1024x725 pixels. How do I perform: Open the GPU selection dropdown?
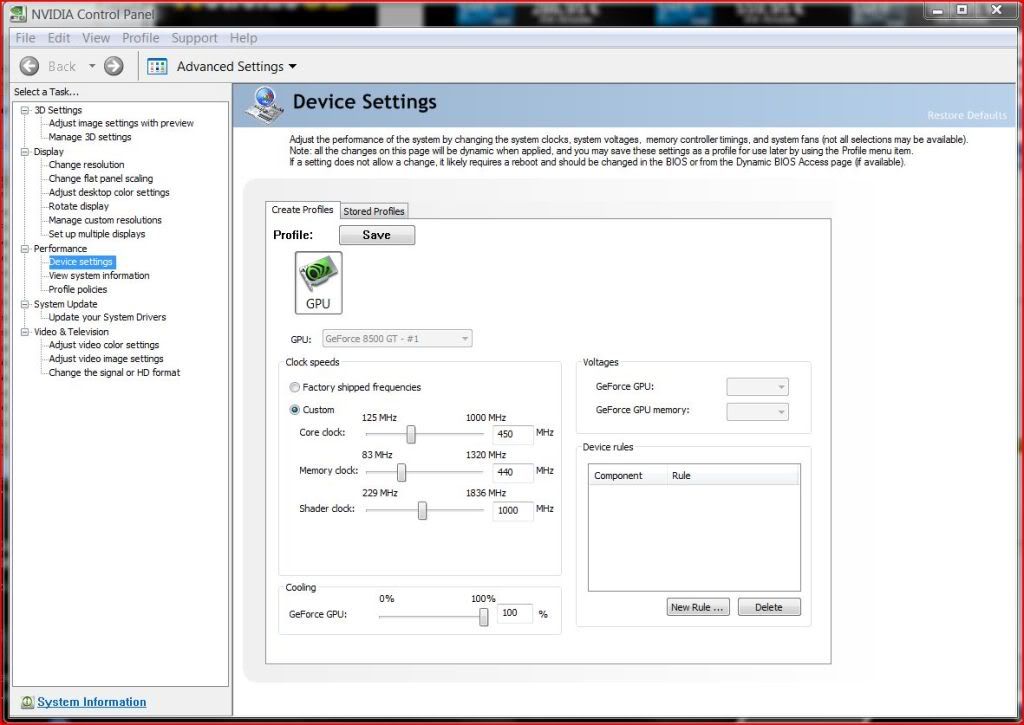coord(397,338)
